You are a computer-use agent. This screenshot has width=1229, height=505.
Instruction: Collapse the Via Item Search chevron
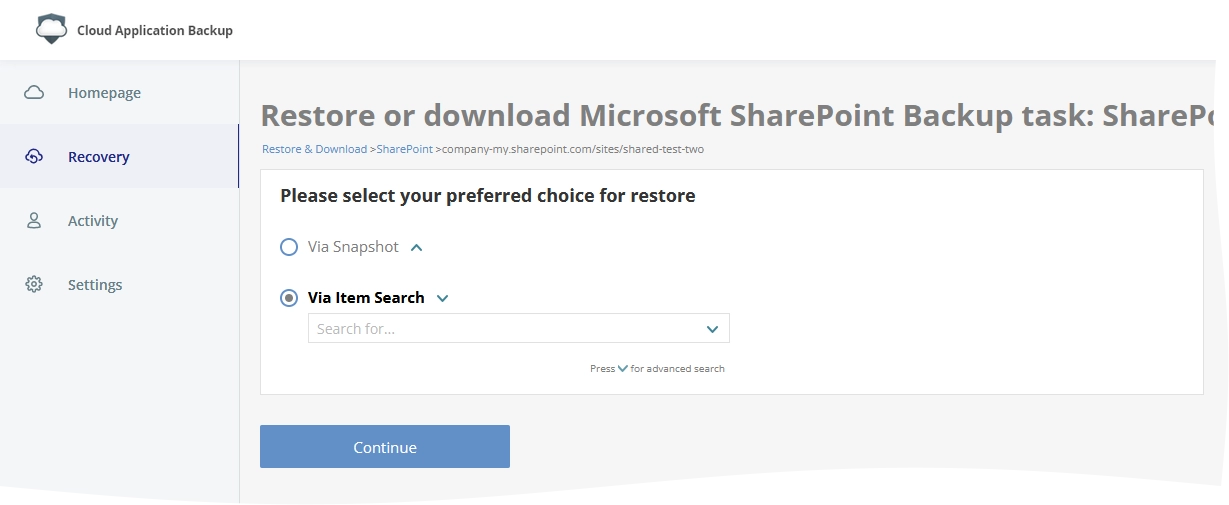tap(443, 298)
